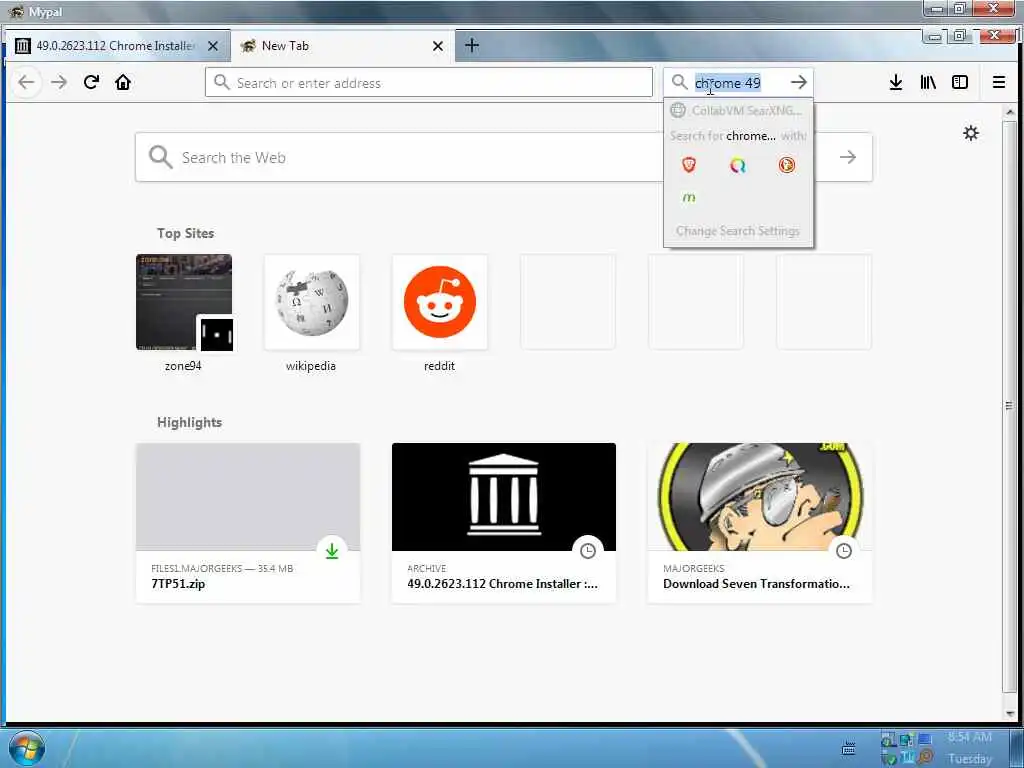This screenshot has width=1024, height=768.
Task: Open the wikipedia top site tile
Action: [x=312, y=302]
